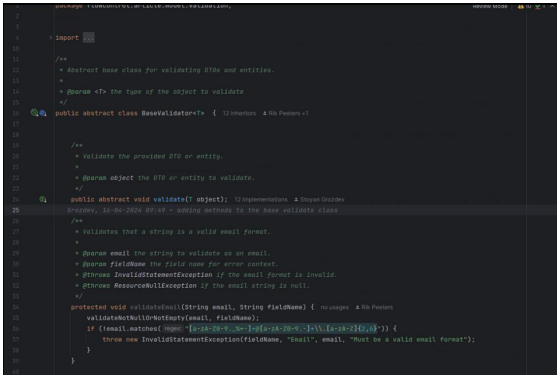559x380 pixels.
Task: Open the 12 inheritors hint
Action: click(239, 113)
